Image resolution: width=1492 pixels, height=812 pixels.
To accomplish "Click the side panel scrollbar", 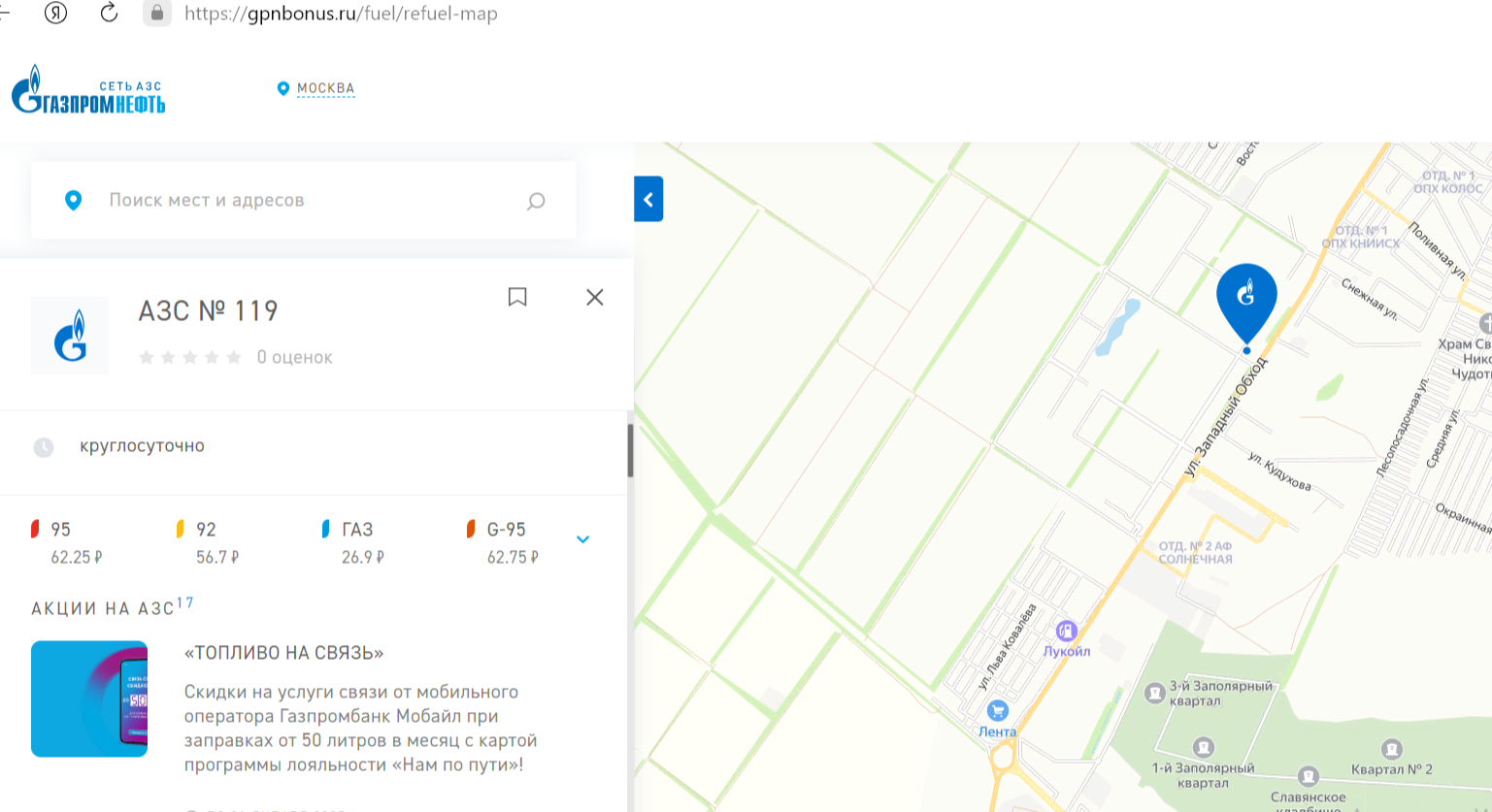I will point(630,450).
